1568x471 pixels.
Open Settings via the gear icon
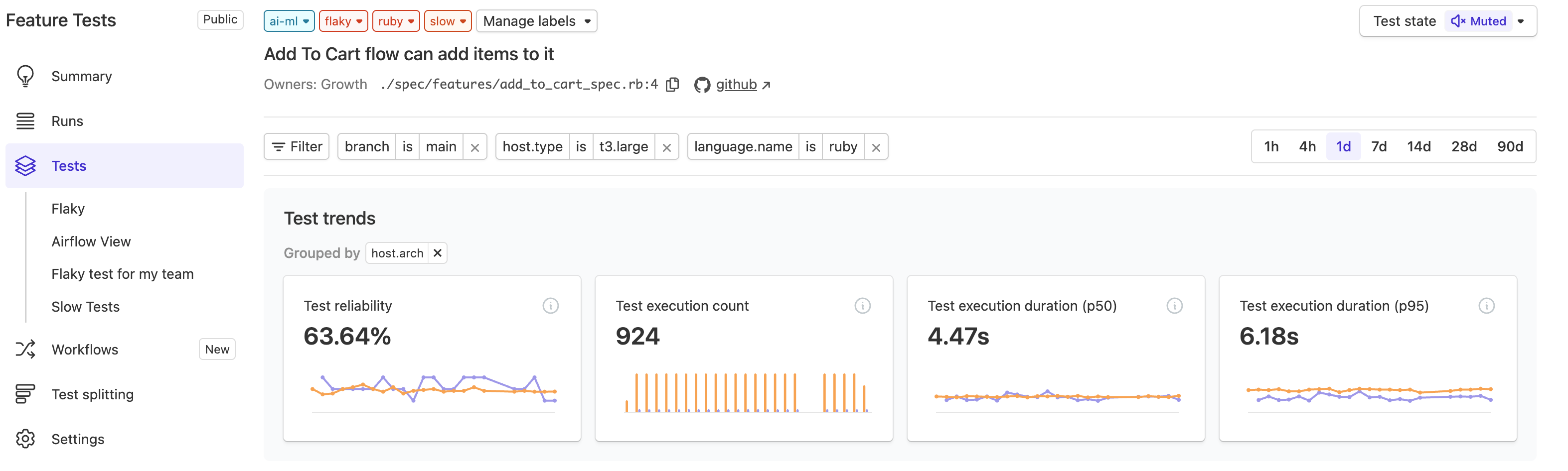point(25,439)
